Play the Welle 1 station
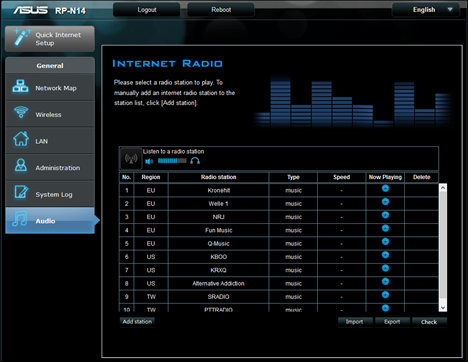 pos(385,202)
